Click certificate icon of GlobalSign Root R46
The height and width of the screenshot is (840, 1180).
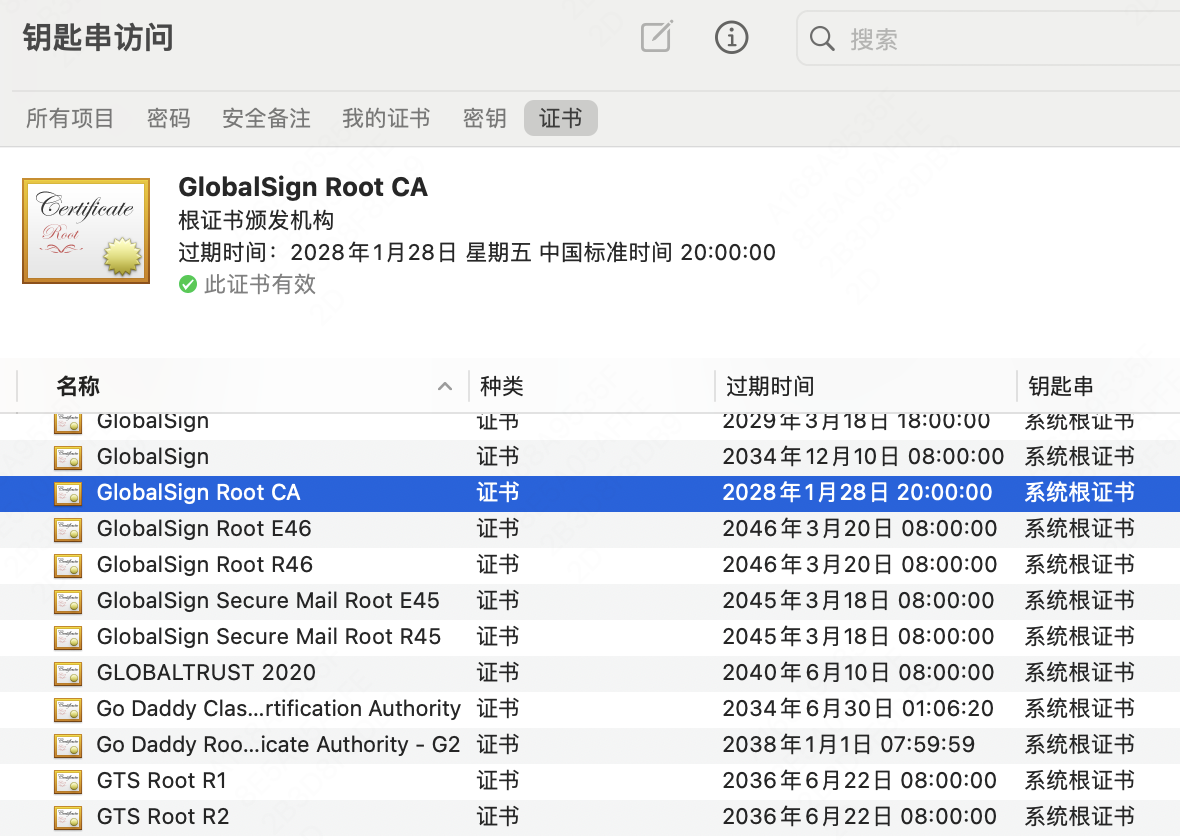[x=68, y=566]
